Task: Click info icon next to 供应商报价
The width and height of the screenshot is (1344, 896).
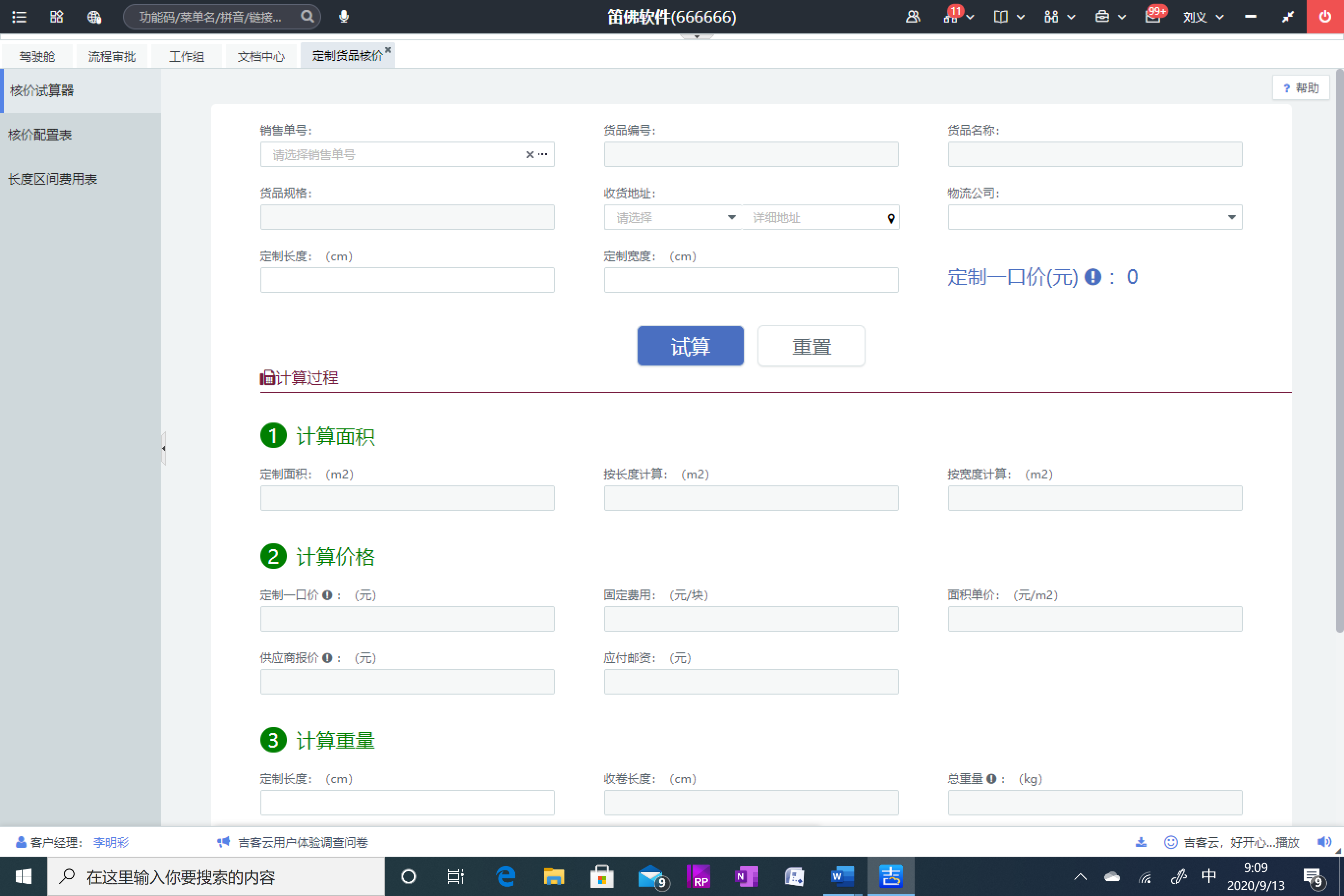Action: 328,658
